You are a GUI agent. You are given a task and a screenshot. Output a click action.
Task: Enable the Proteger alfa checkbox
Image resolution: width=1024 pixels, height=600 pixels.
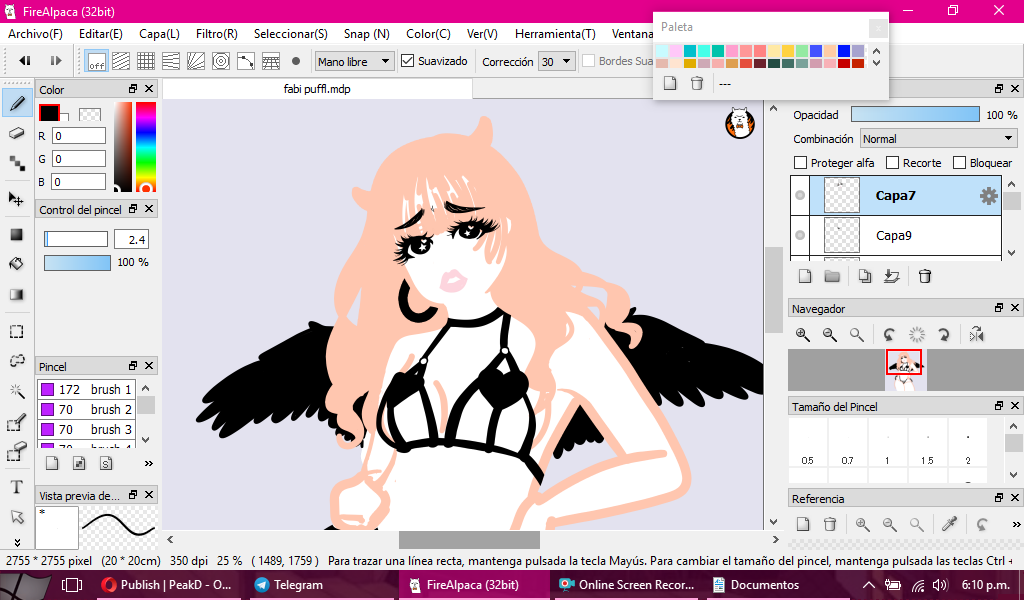[x=800, y=163]
